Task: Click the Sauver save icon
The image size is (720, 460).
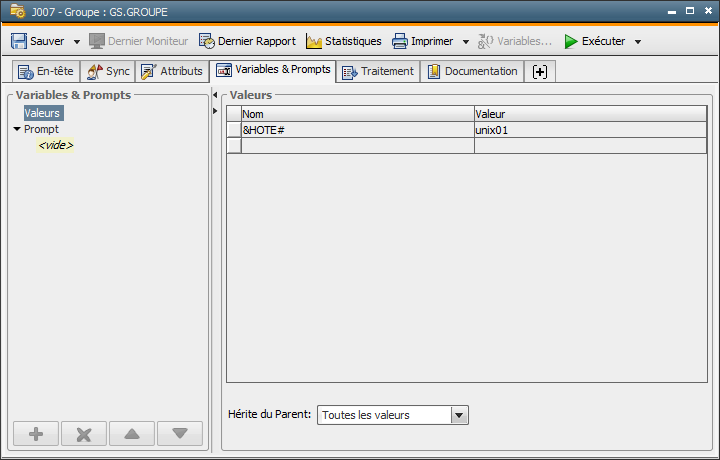Action: tap(19, 41)
